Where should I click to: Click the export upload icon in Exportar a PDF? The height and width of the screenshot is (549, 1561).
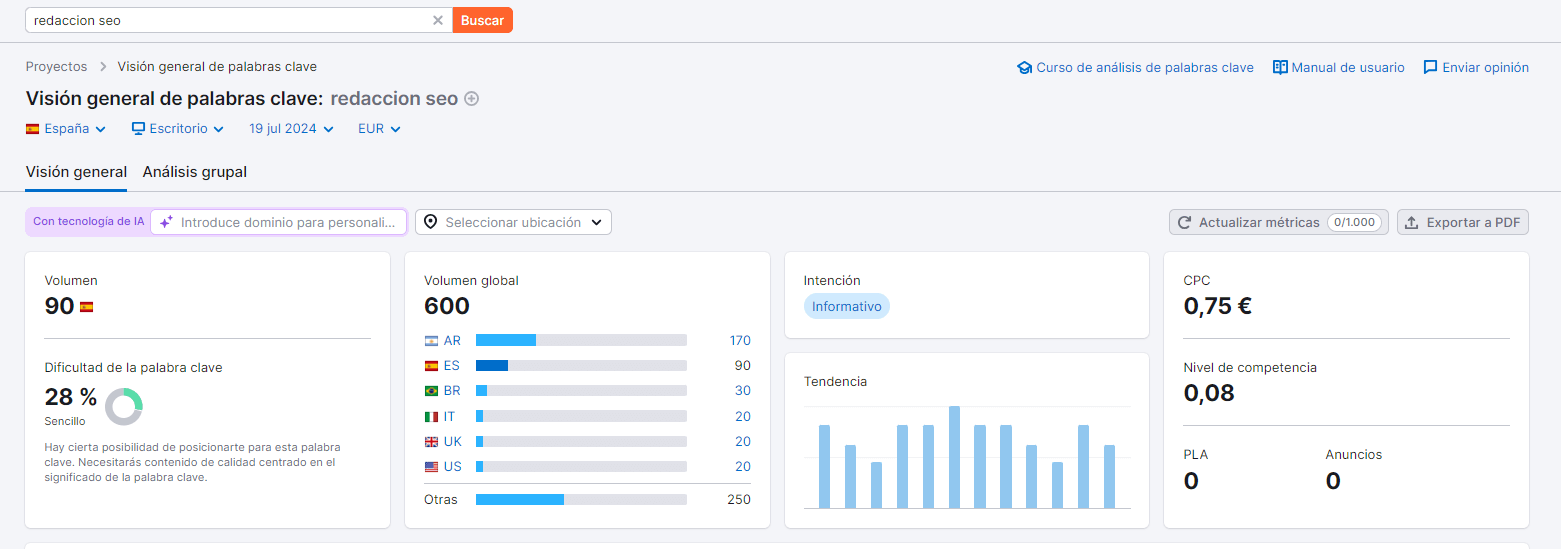1412,222
